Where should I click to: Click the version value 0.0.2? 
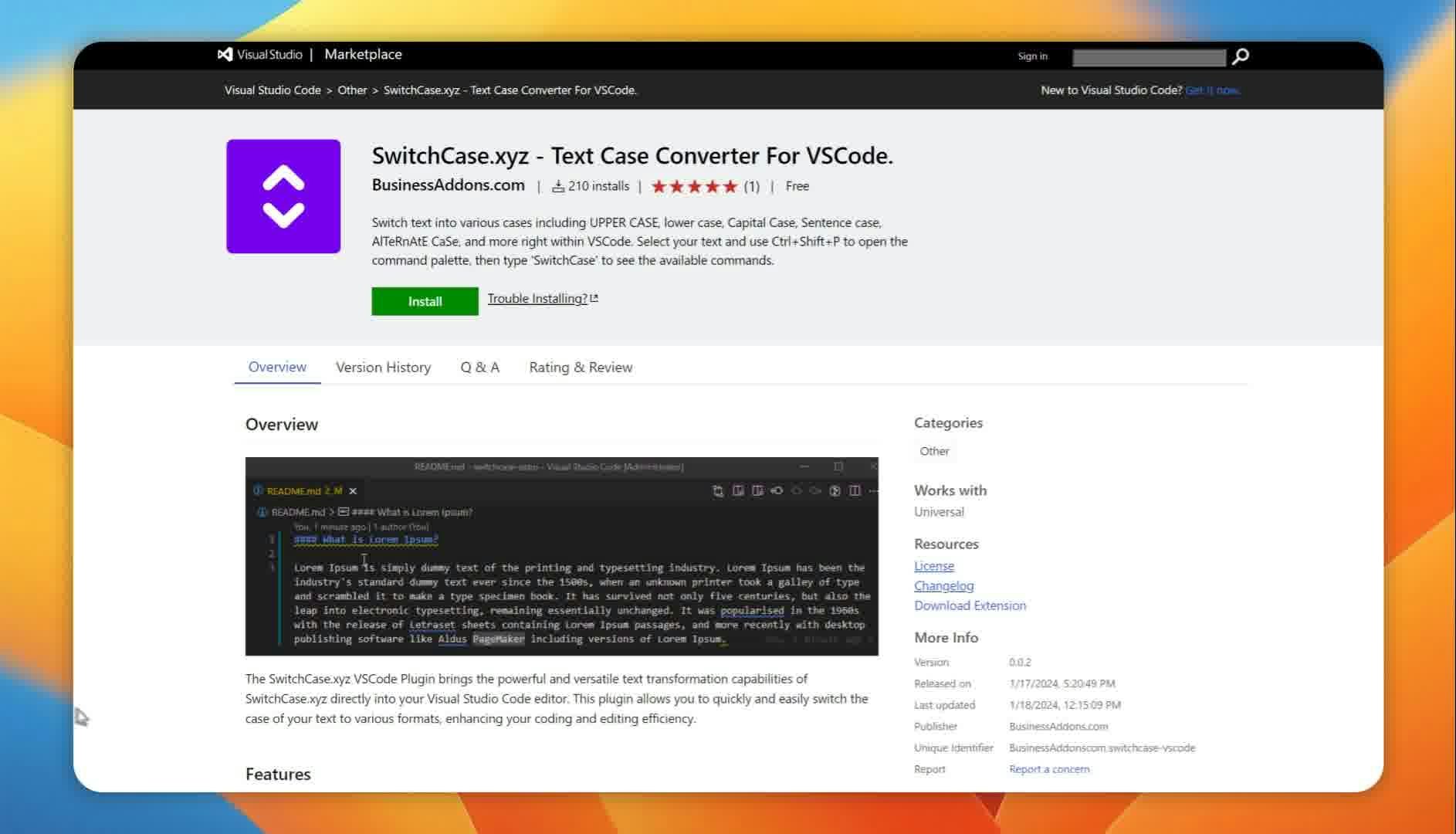click(1020, 663)
